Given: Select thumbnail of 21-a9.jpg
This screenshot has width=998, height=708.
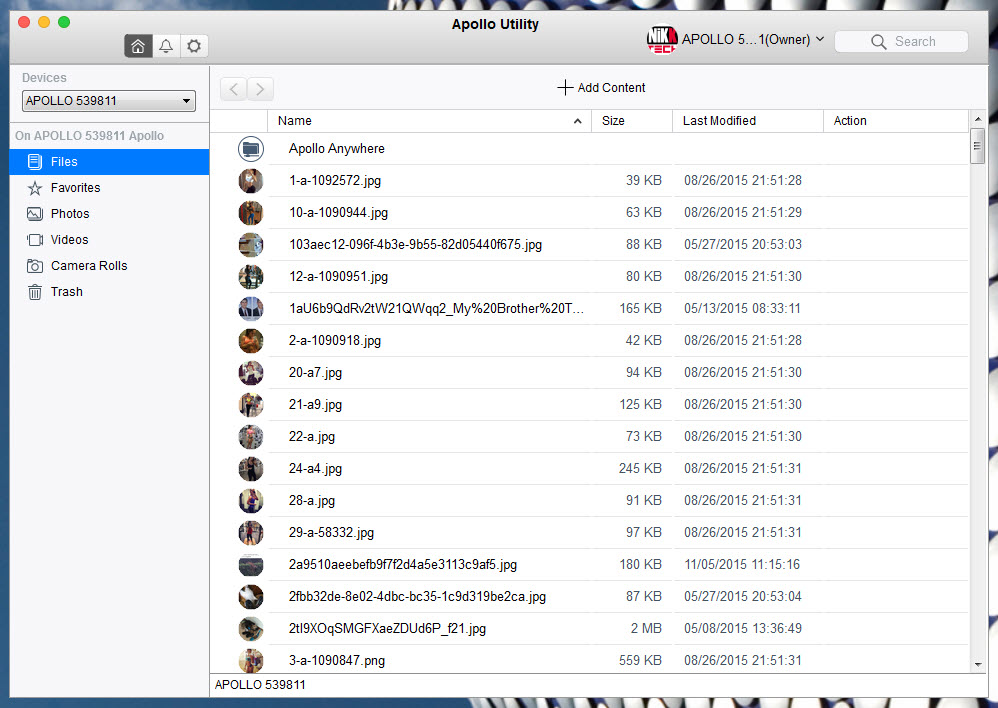Looking at the screenshot, I should (x=251, y=405).
